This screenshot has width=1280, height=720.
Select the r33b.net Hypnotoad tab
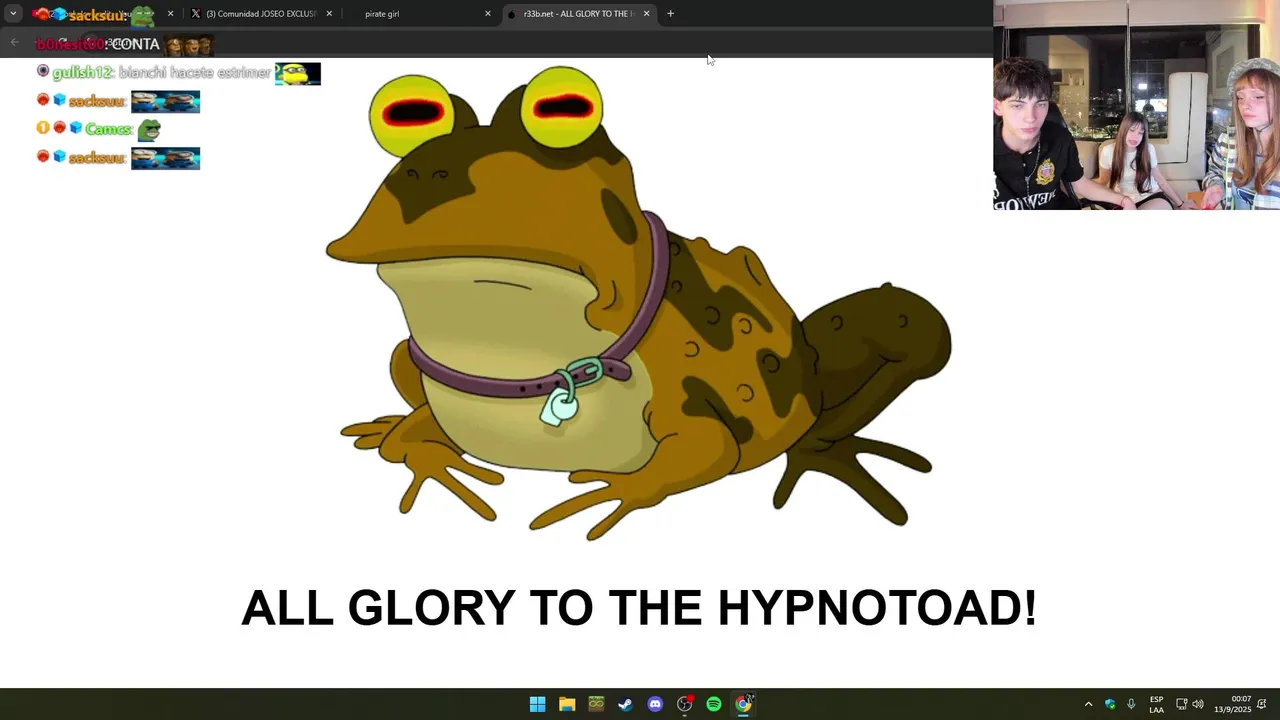[x=578, y=14]
